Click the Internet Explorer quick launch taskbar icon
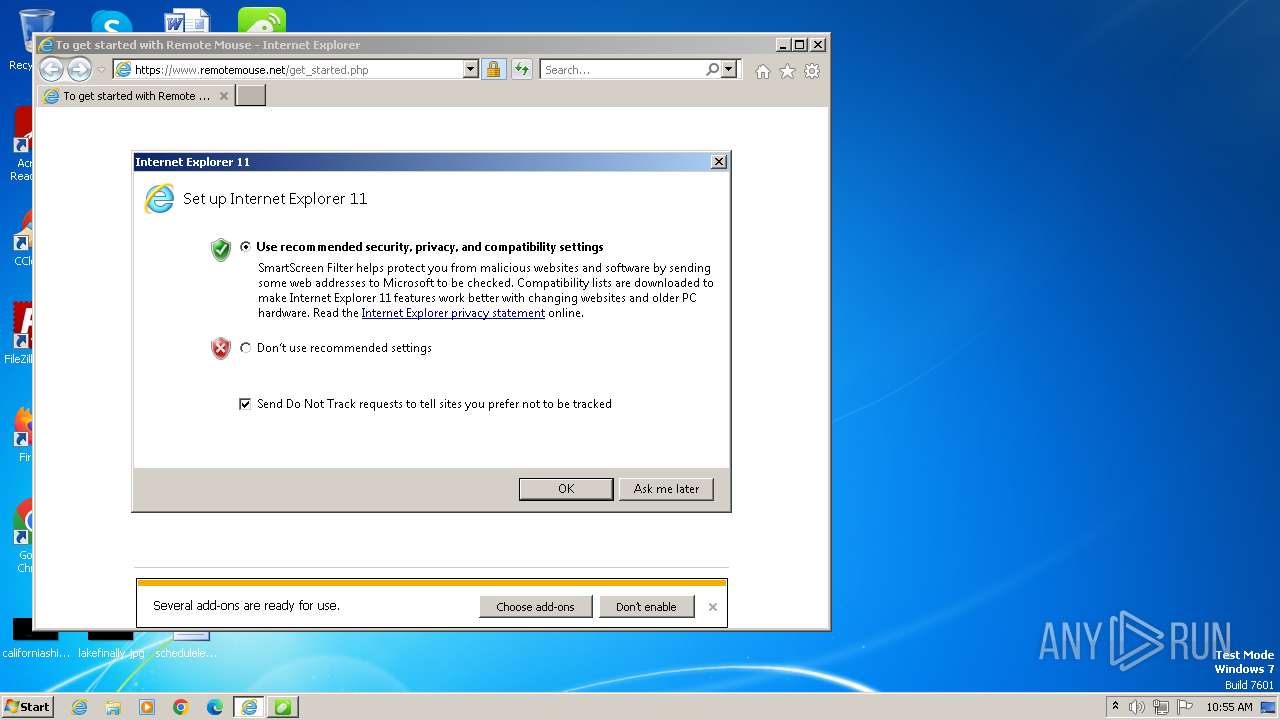Viewport: 1280px width, 720px height. click(x=79, y=707)
